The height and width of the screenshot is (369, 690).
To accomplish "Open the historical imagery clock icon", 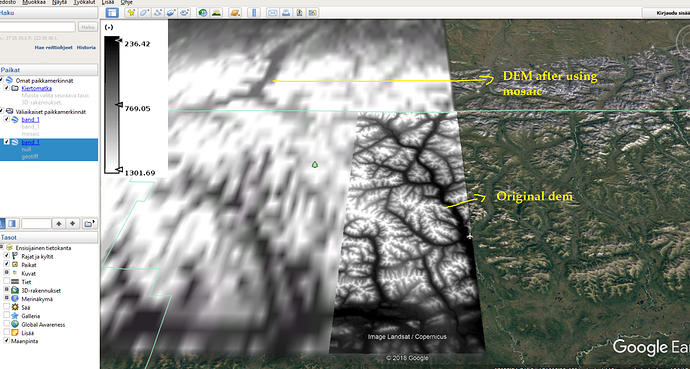I will coord(202,13).
